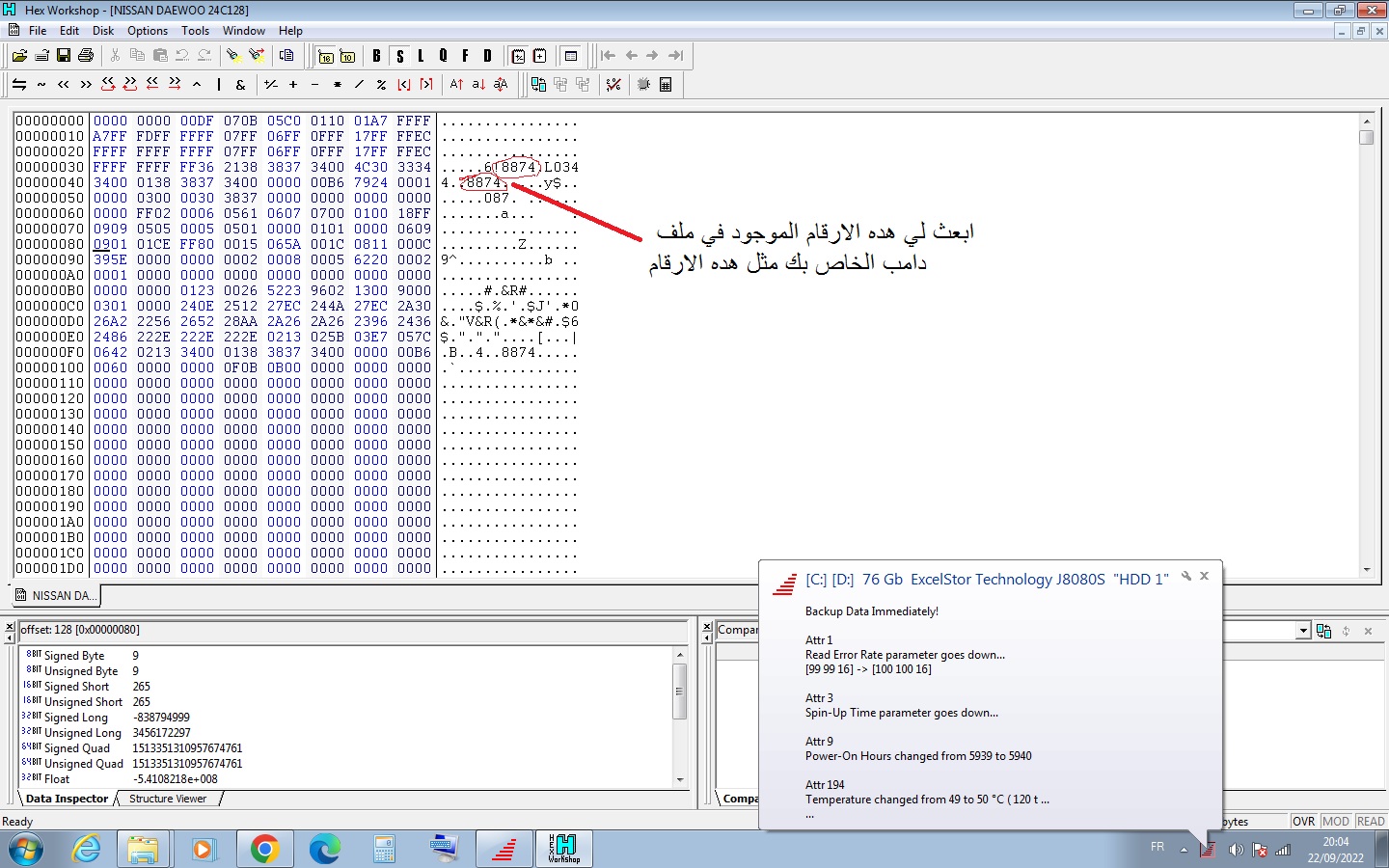Click the invert case icon
Viewport: 1389px width, 868px height.
tap(501, 85)
